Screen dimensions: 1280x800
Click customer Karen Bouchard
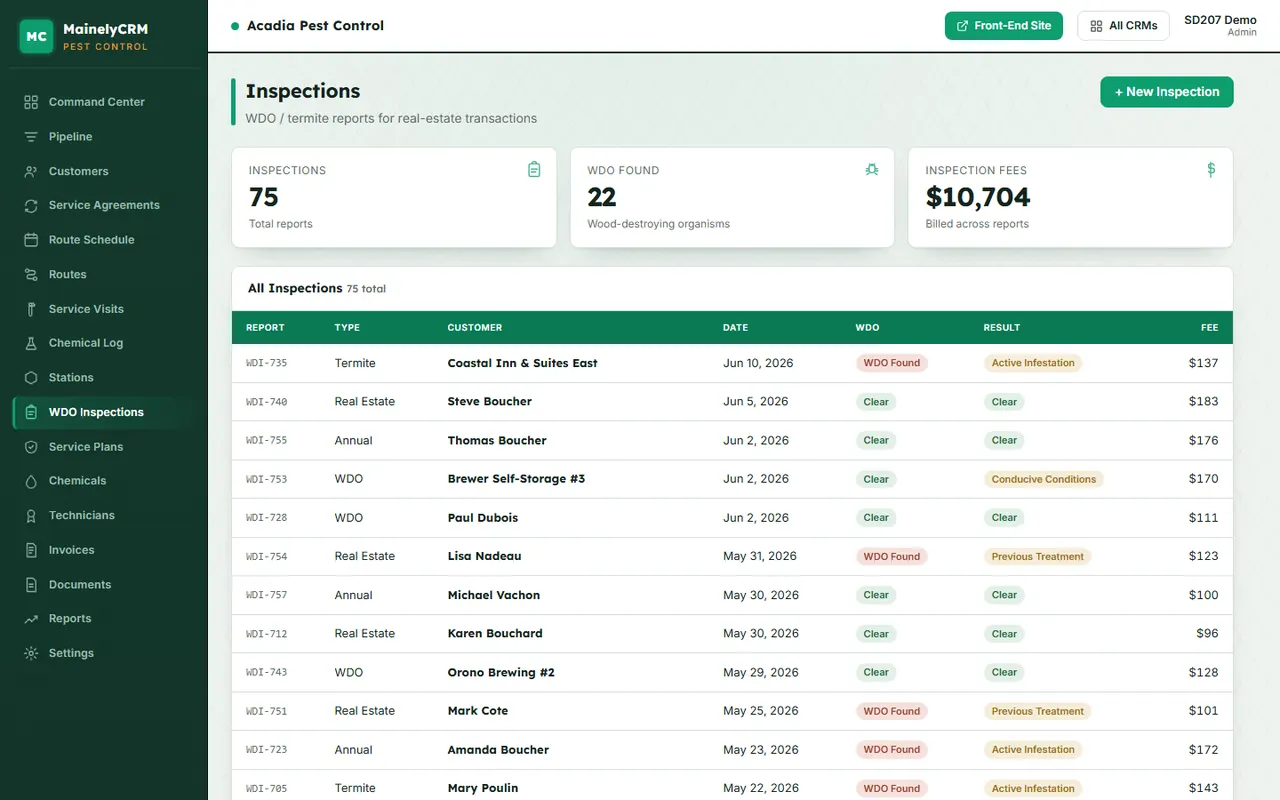495,634
